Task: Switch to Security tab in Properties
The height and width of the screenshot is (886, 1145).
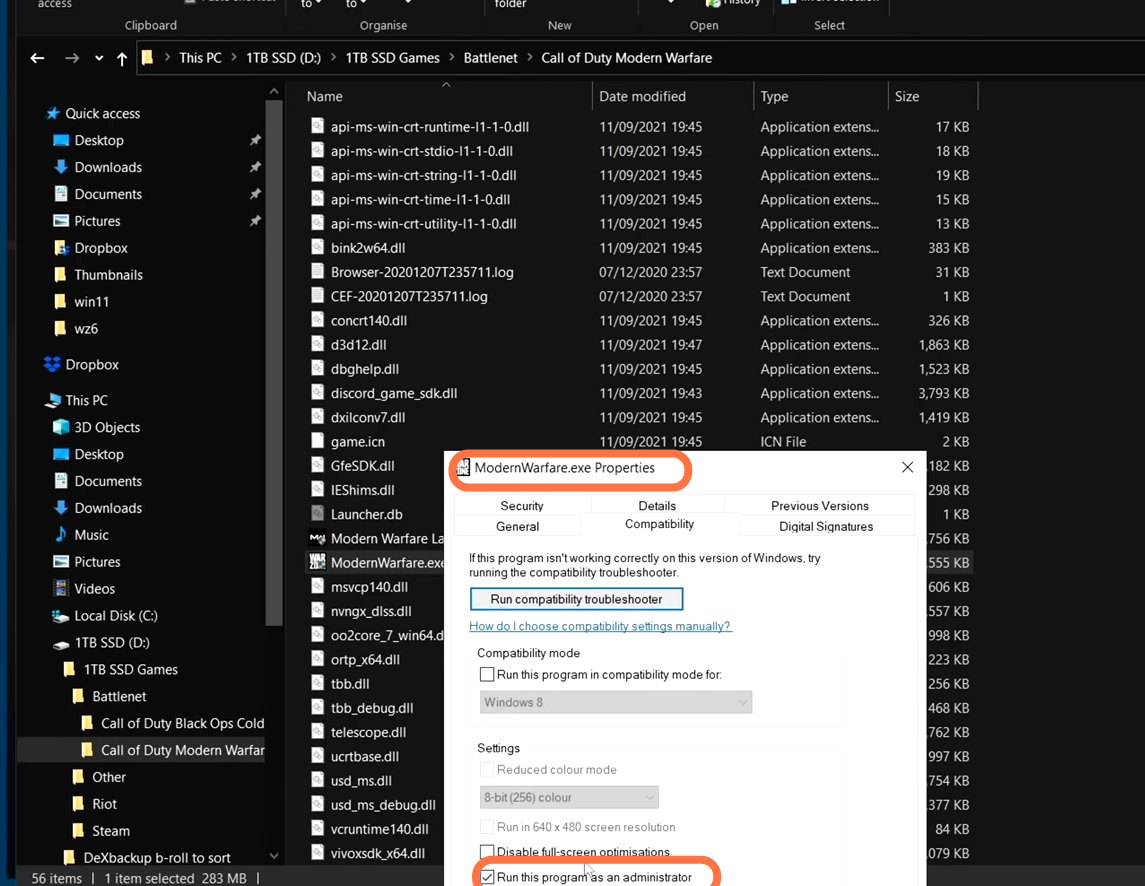Action: click(x=521, y=505)
